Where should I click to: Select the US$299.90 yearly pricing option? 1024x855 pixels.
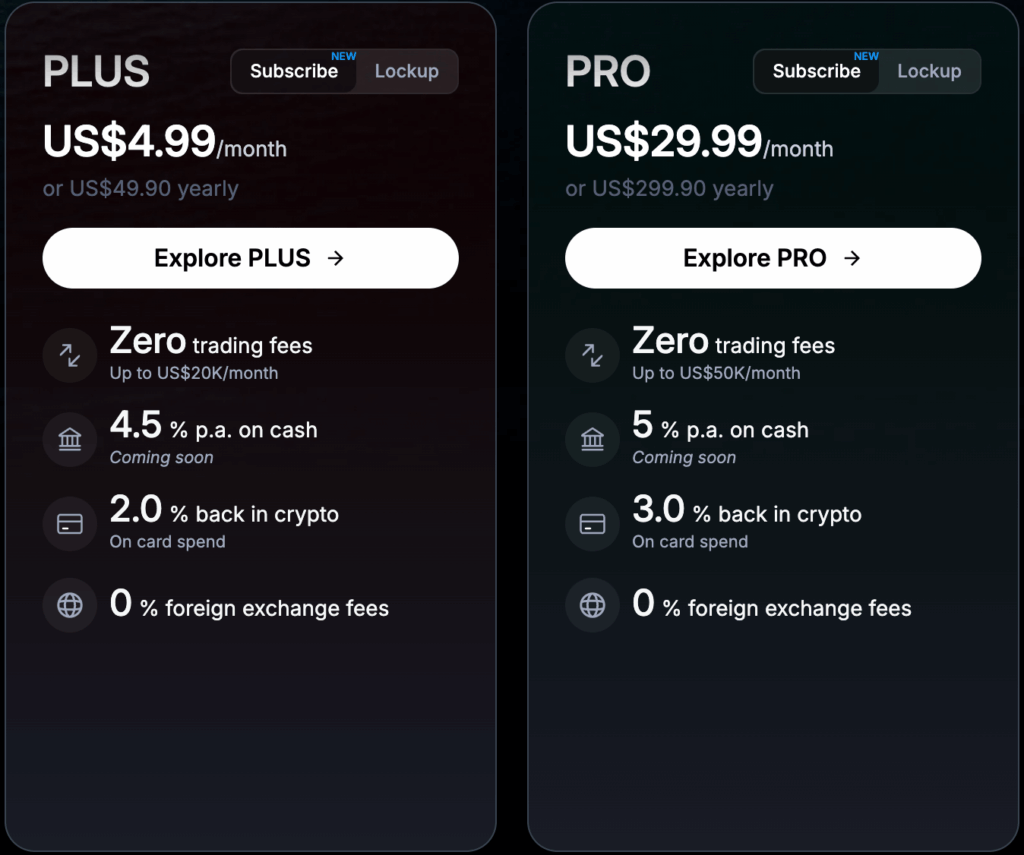pyautogui.click(x=668, y=189)
